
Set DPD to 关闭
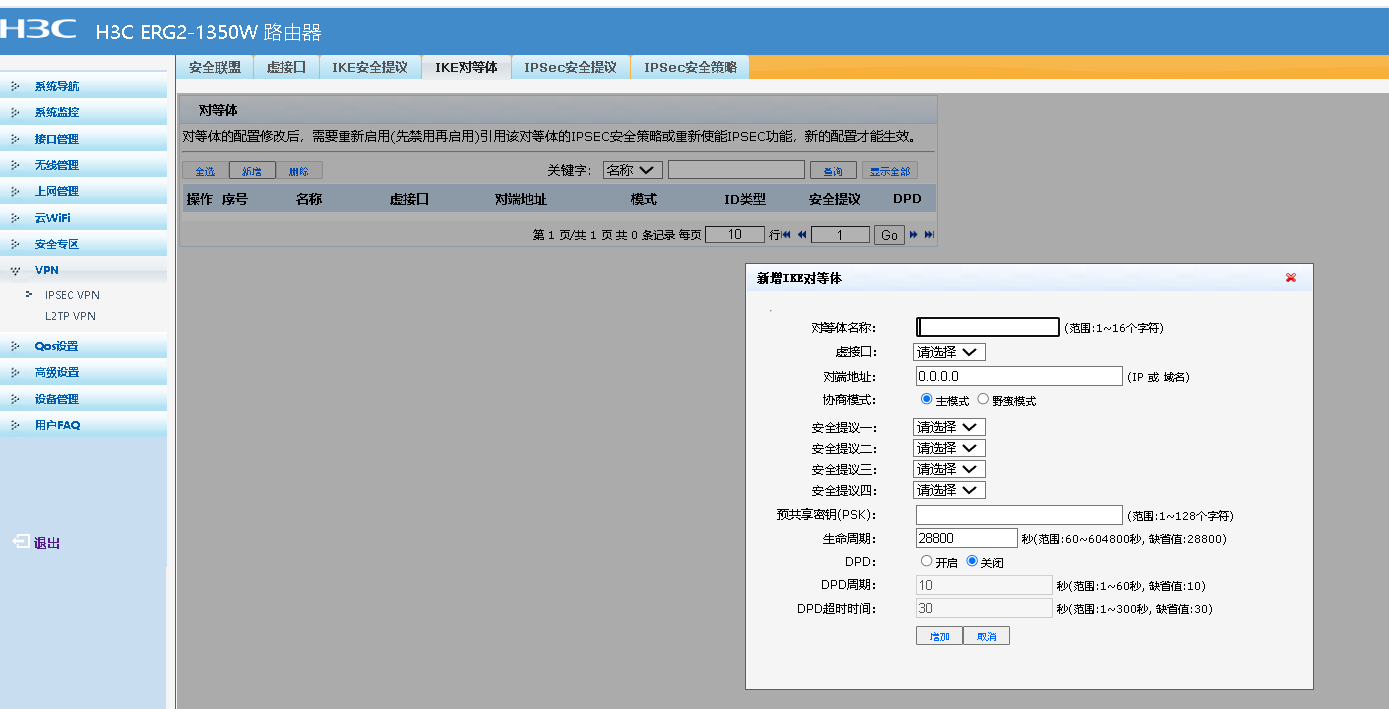pos(972,561)
